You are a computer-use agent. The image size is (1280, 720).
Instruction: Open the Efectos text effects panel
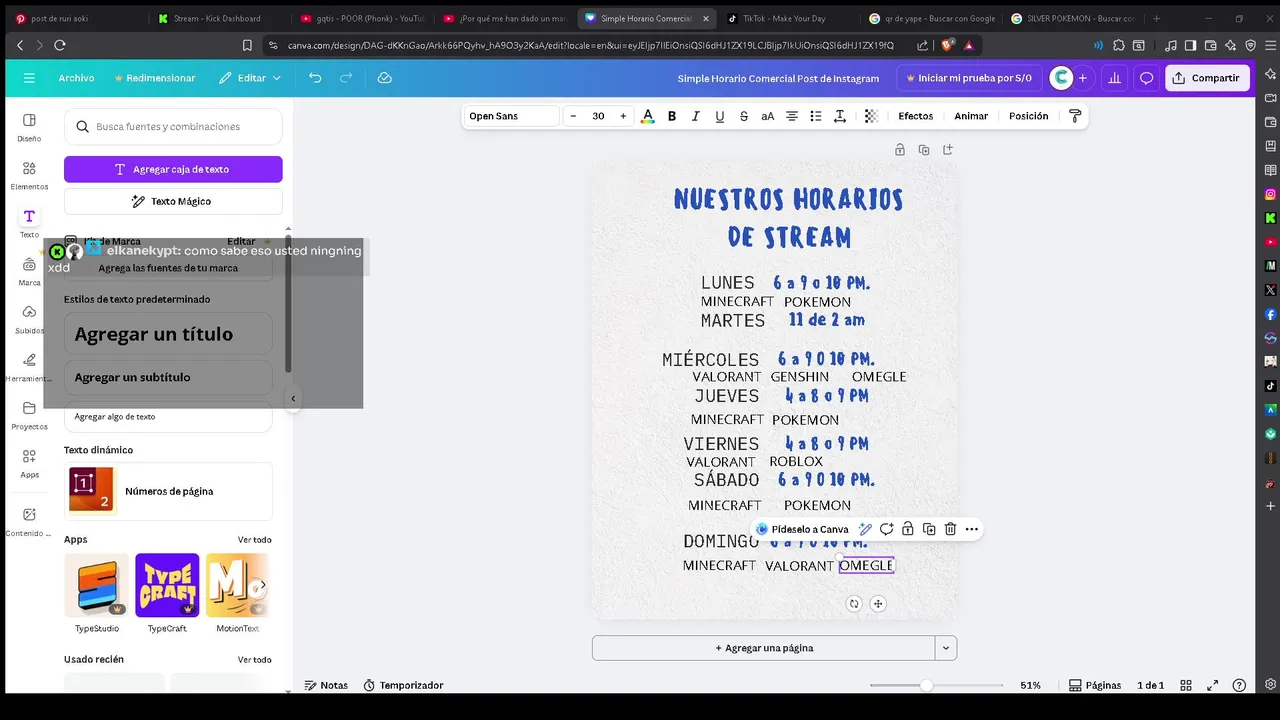tap(915, 116)
